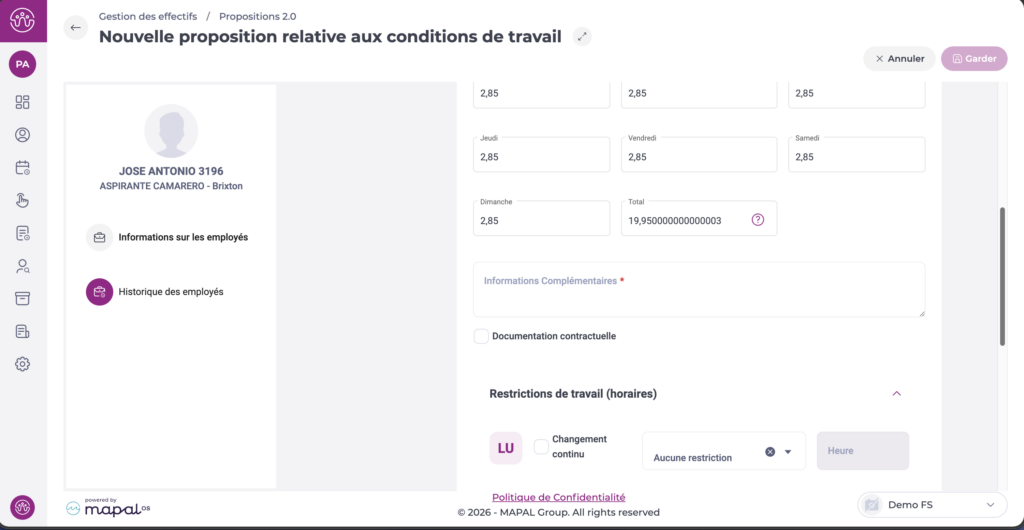Open Informations sur les employés tab
Screen dimensions: 1024x530
[183, 237]
